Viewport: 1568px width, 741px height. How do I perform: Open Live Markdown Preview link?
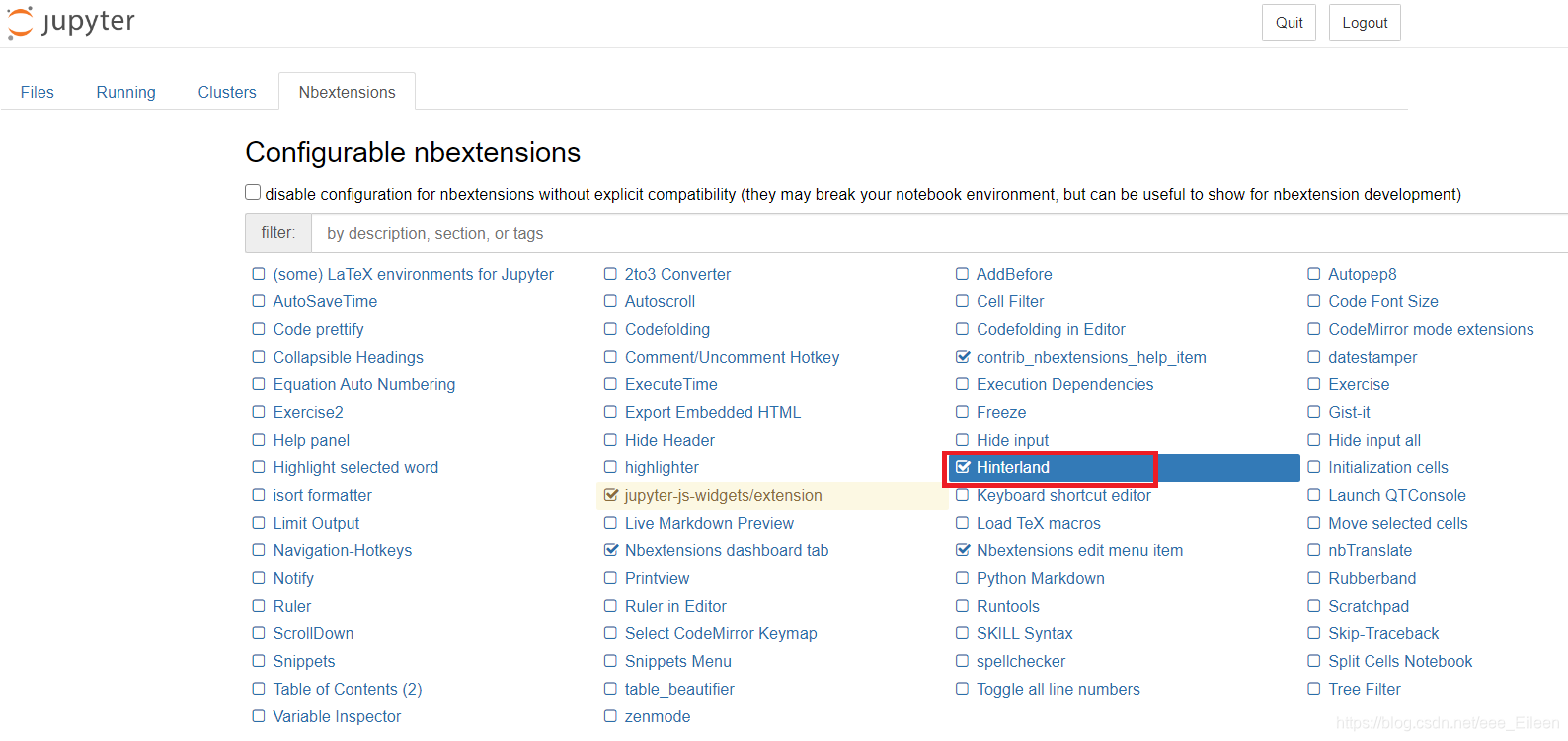[x=709, y=523]
